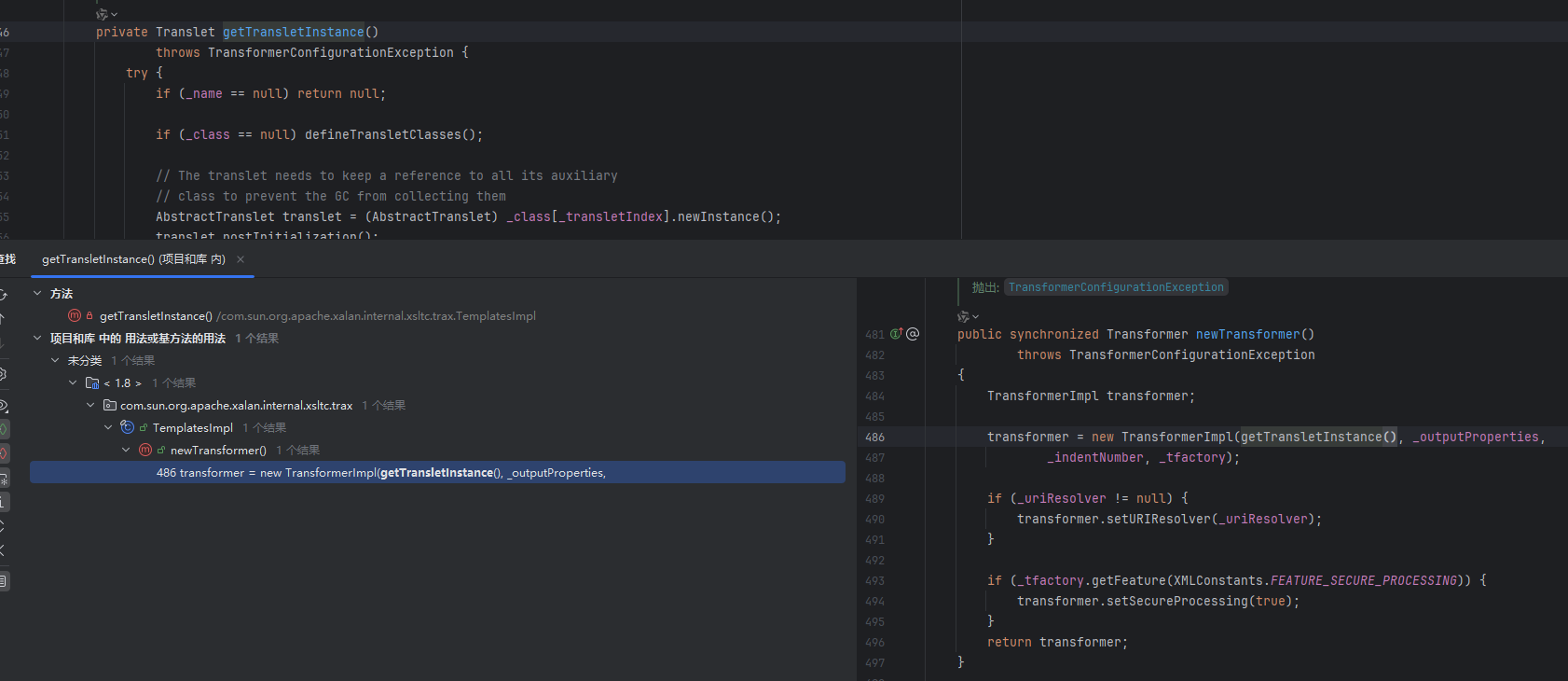1568x681 pixels.
Task: Click the override gutter icon at line 481
Action: tap(896, 334)
